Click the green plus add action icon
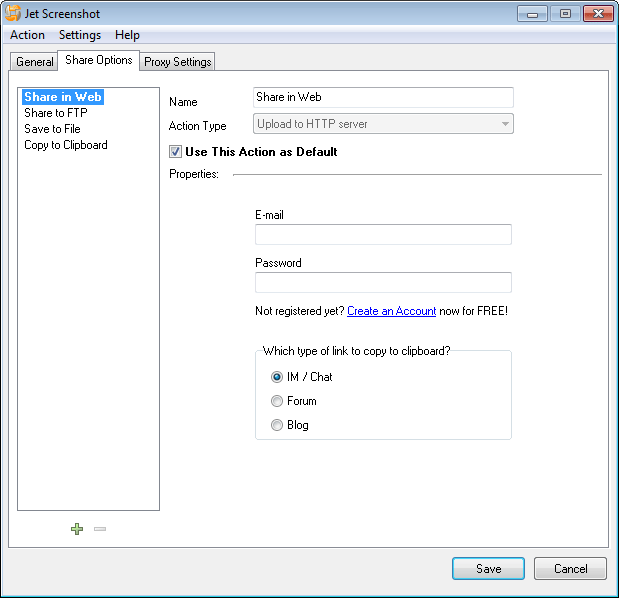 click(77, 529)
